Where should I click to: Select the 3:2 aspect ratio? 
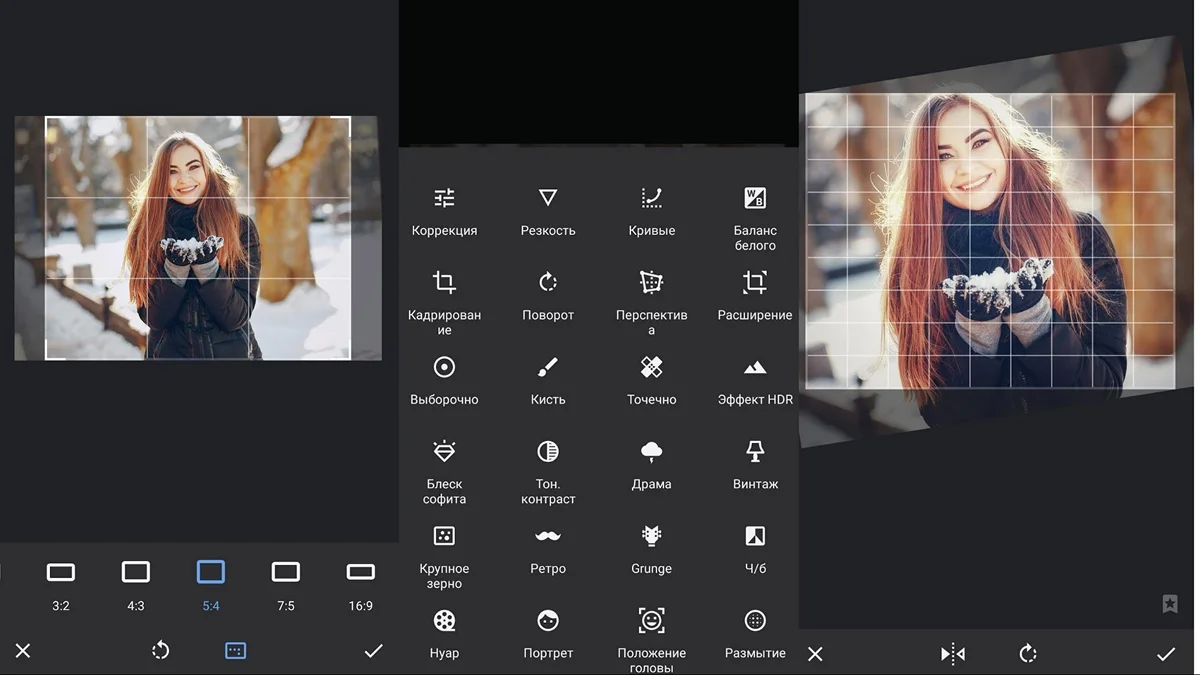tap(61, 586)
